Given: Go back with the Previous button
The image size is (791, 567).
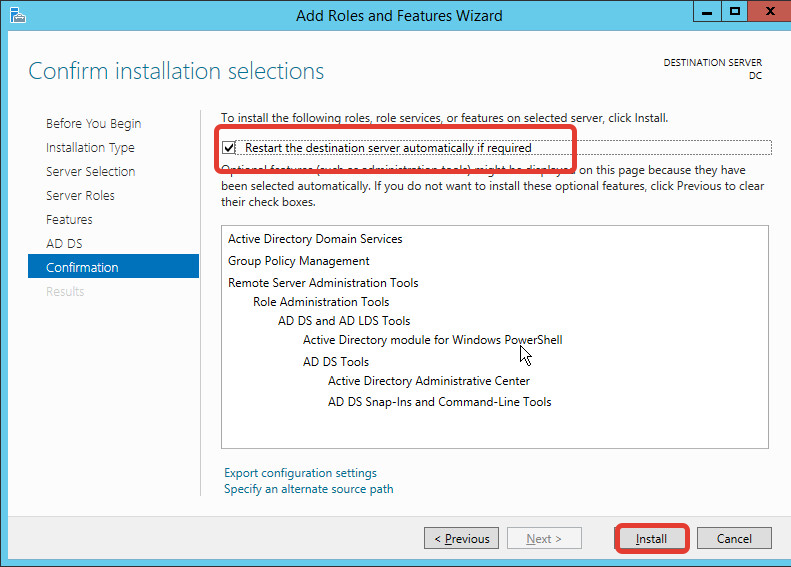Looking at the screenshot, I should (x=461, y=538).
